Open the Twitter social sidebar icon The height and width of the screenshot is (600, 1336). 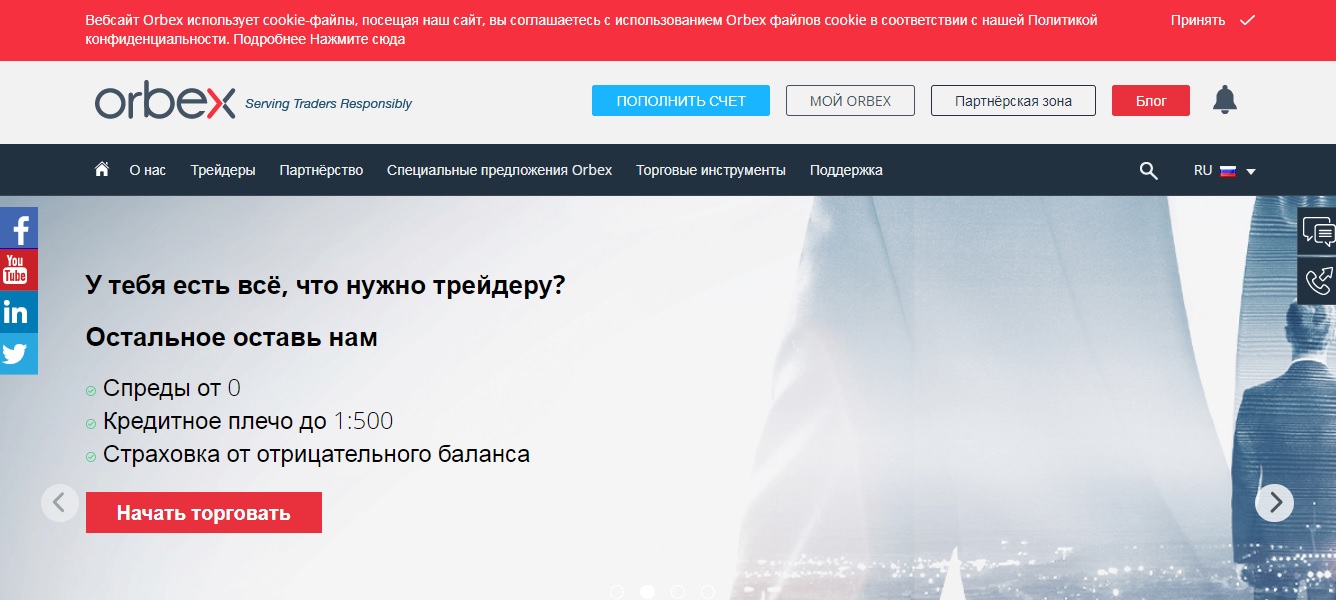click(16, 354)
